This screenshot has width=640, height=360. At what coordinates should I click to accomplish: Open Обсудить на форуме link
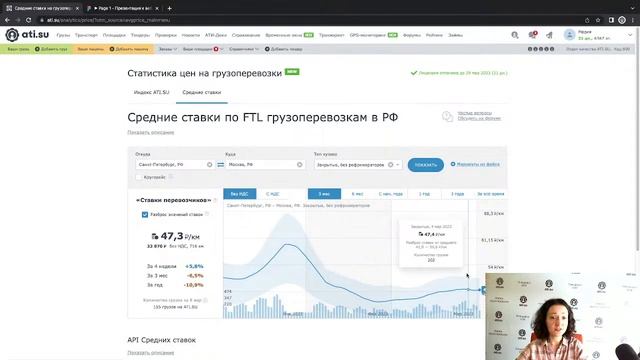click(x=479, y=118)
